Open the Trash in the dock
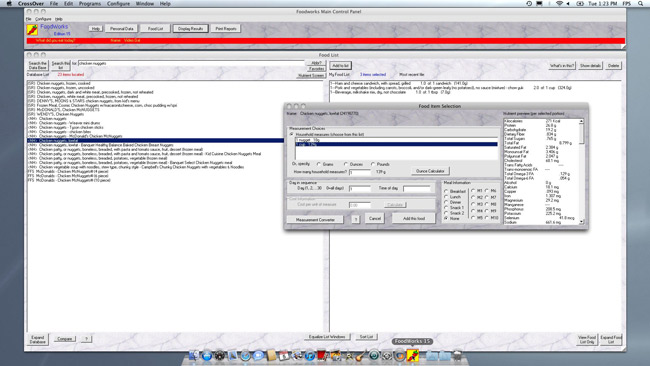Viewport: 650px width, 366px height. pos(457,355)
